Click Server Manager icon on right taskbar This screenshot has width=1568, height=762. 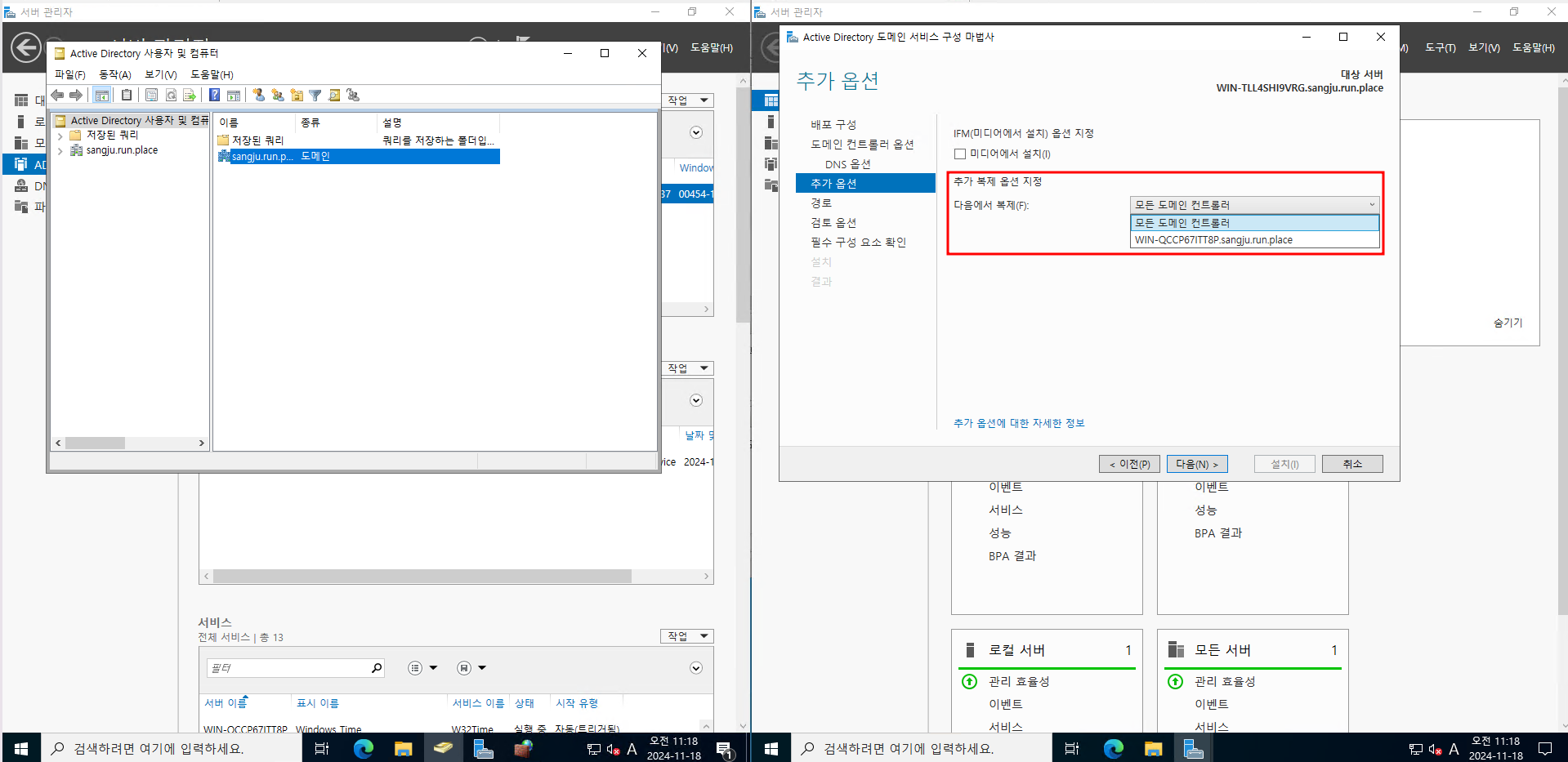coord(1193,748)
